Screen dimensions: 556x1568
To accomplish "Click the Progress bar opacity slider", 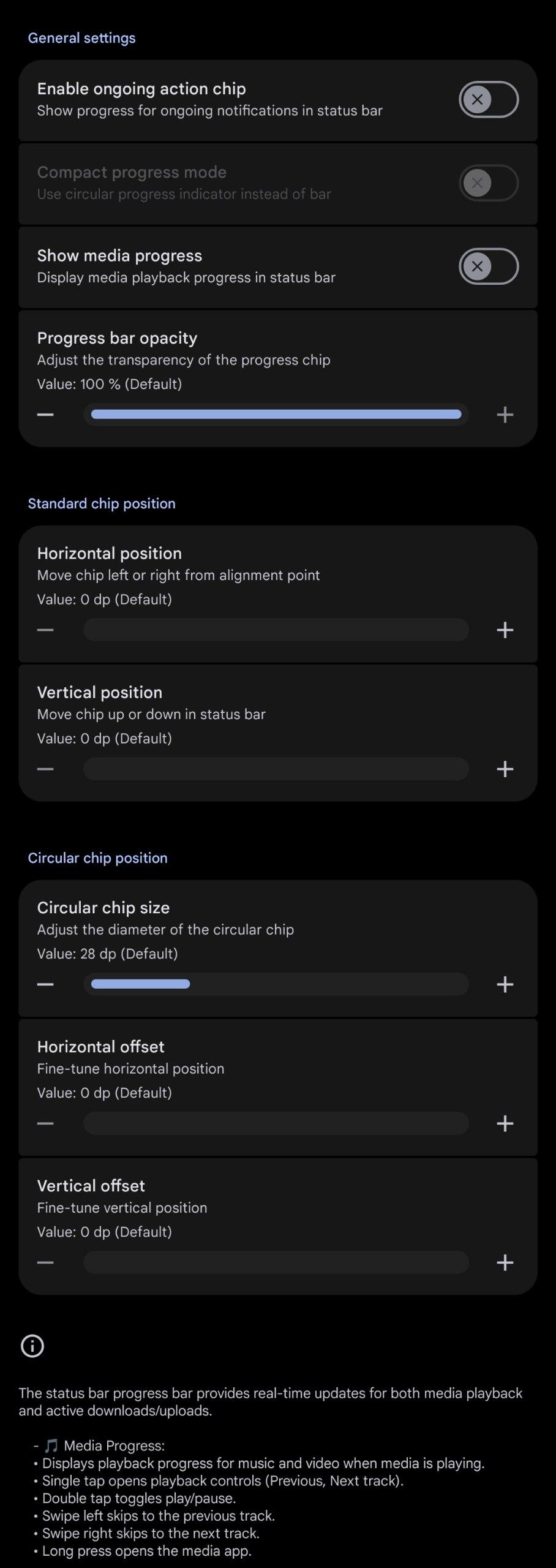I will pyautogui.click(x=276, y=415).
